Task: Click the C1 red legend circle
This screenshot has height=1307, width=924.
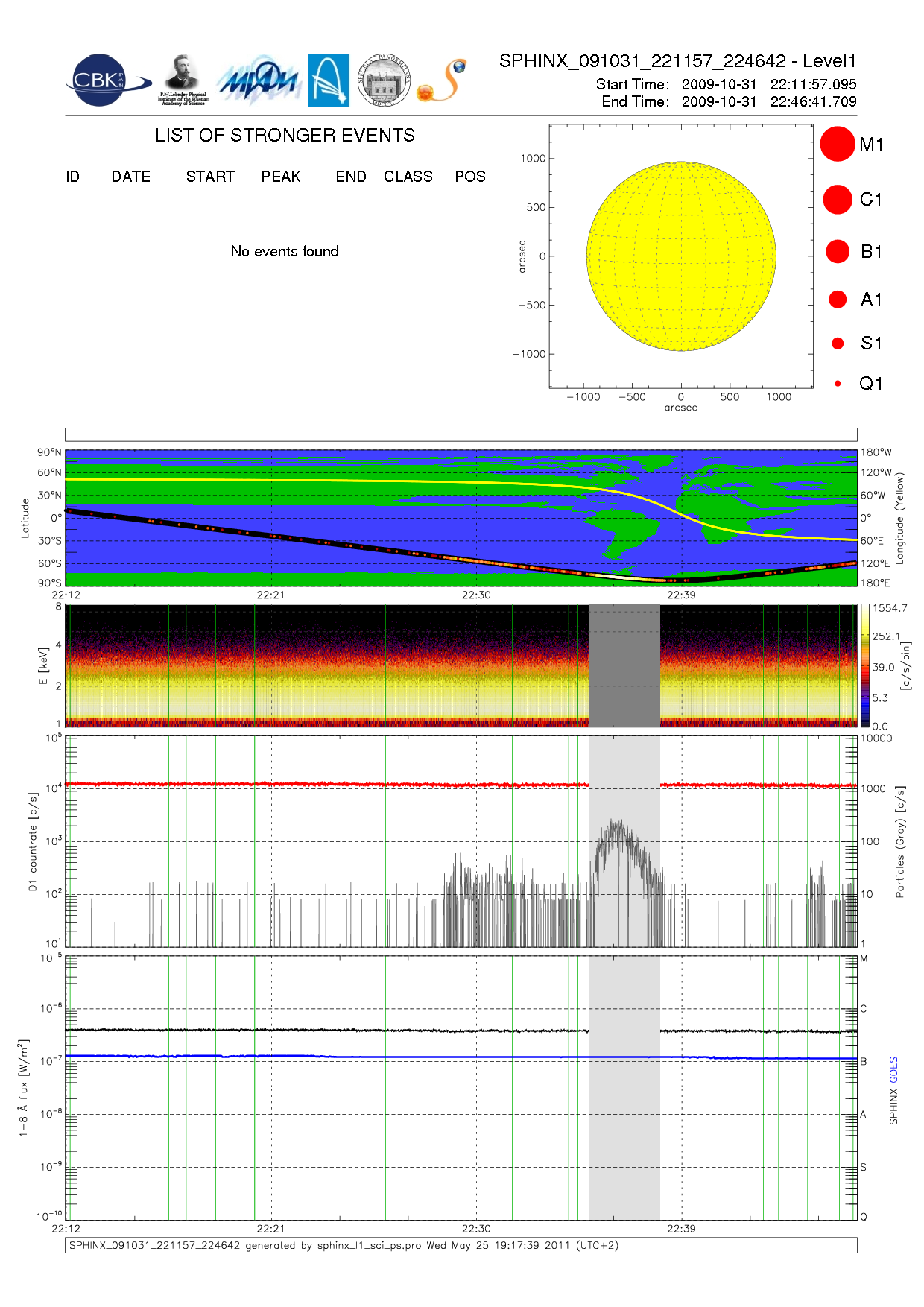Action: (x=837, y=200)
